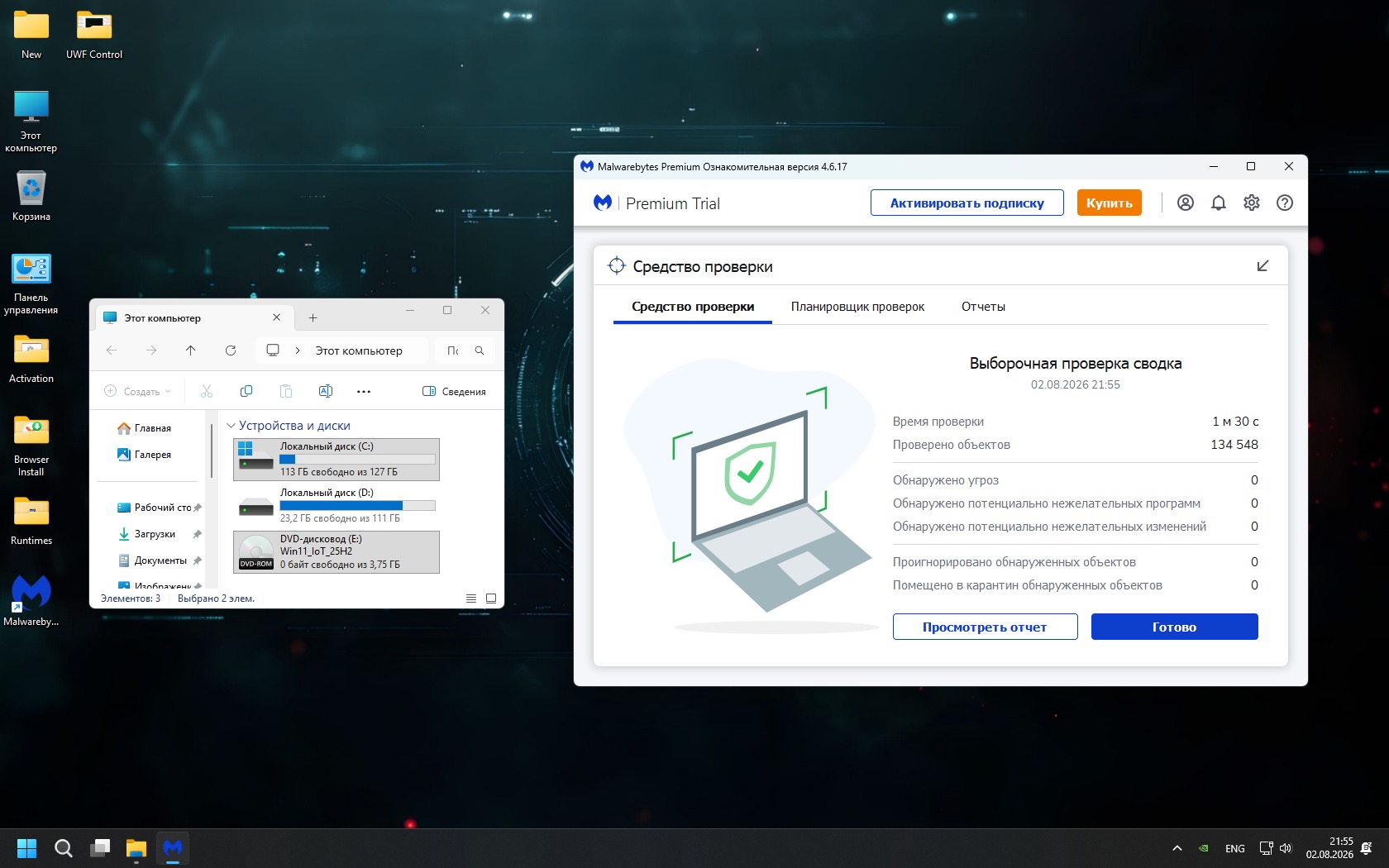The width and height of the screenshot is (1389, 868).
Task: Click the Copy icon in File Explorer toolbar
Action: pos(246,392)
